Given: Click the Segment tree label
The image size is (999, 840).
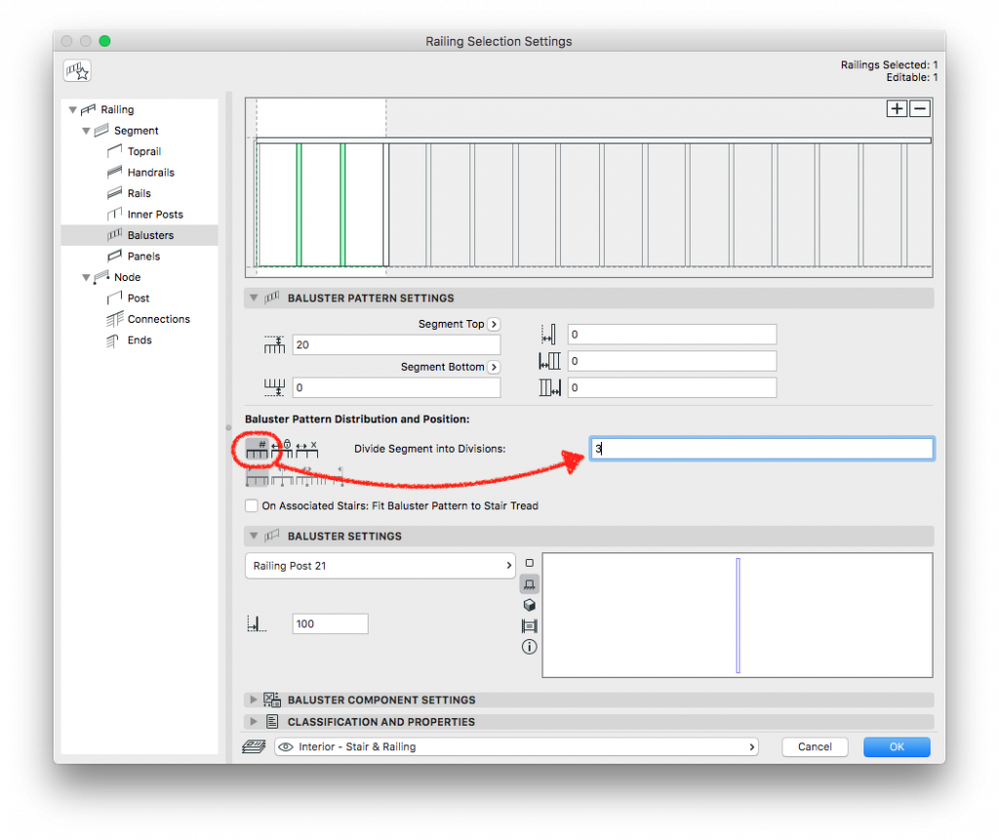Looking at the screenshot, I should 136,131.
